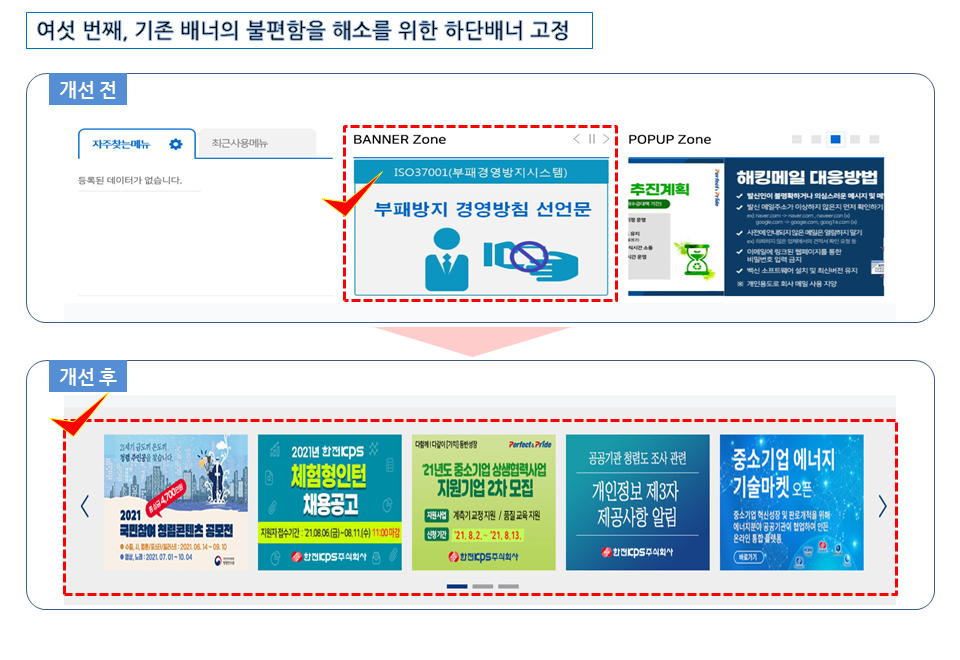Select first POPUP Zone page indicator

click(797, 140)
